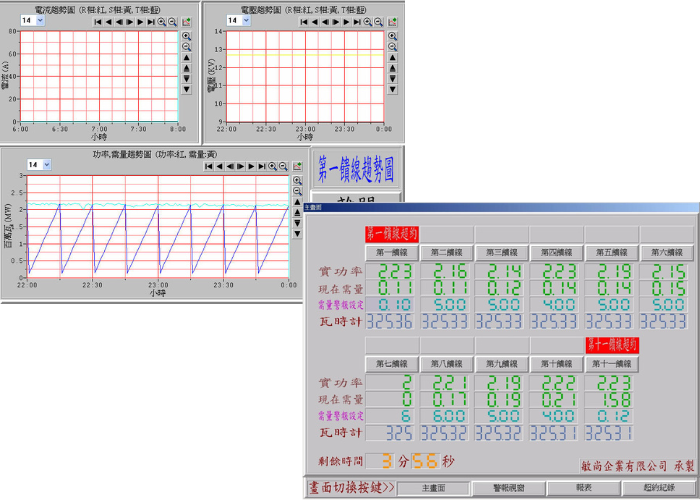700x500 pixels.
Task: Select the 第七饋線 feeder button
Action: 392,364
